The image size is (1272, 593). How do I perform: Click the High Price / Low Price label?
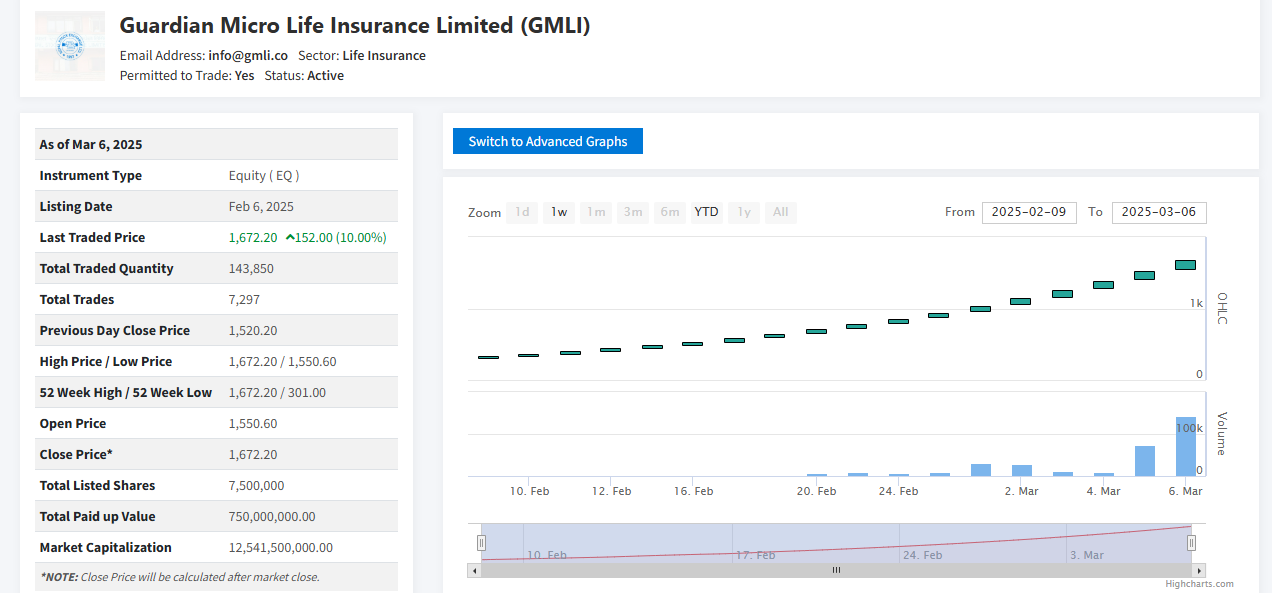106,361
